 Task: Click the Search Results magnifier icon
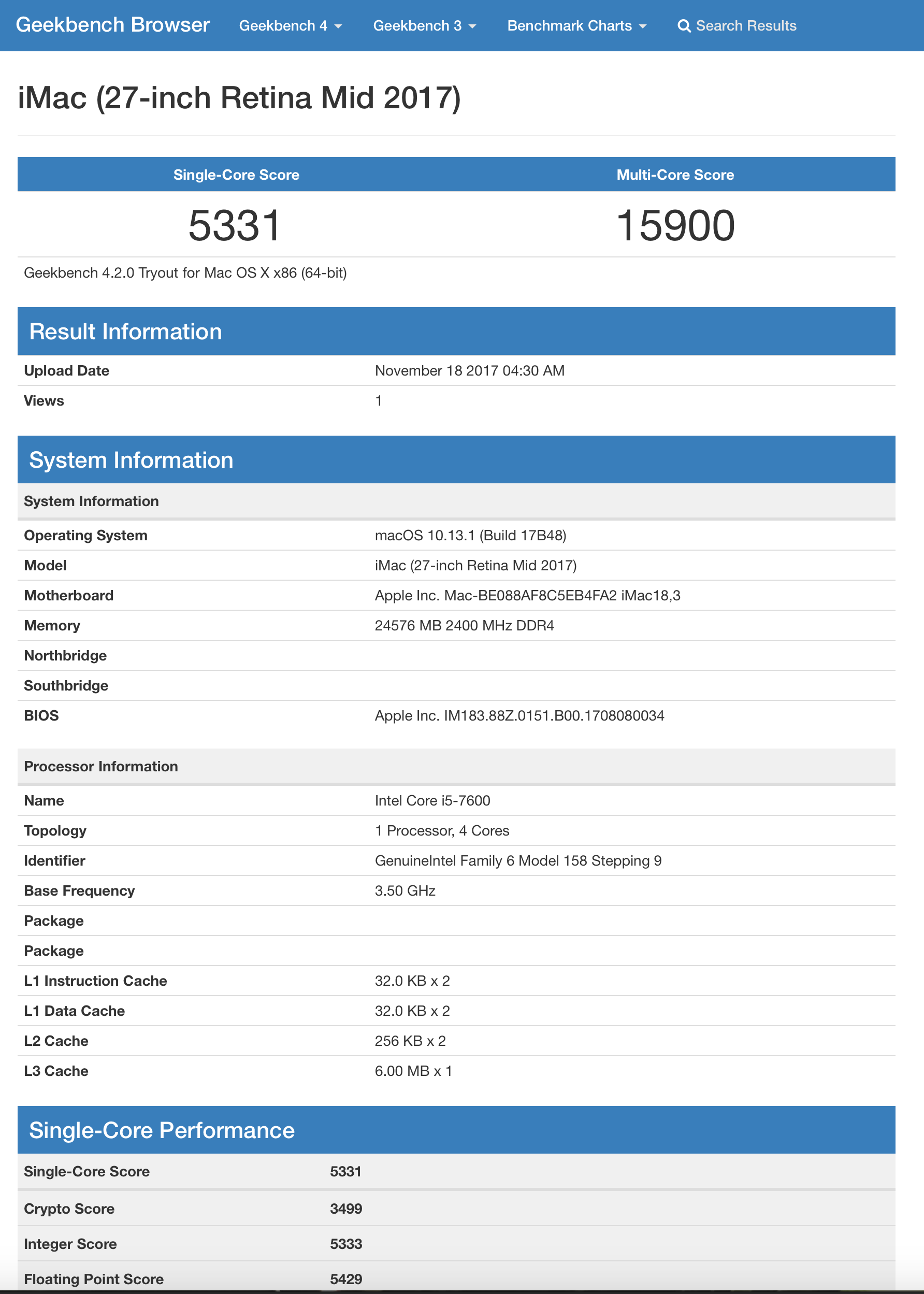pyautogui.click(x=684, y=26)
